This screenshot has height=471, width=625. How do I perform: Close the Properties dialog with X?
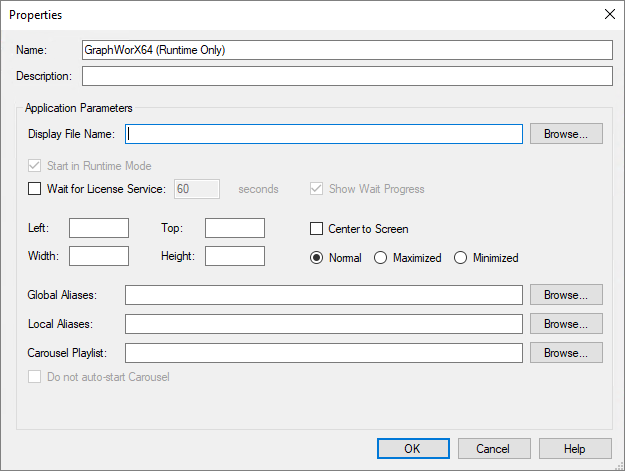tap(609, 14)
